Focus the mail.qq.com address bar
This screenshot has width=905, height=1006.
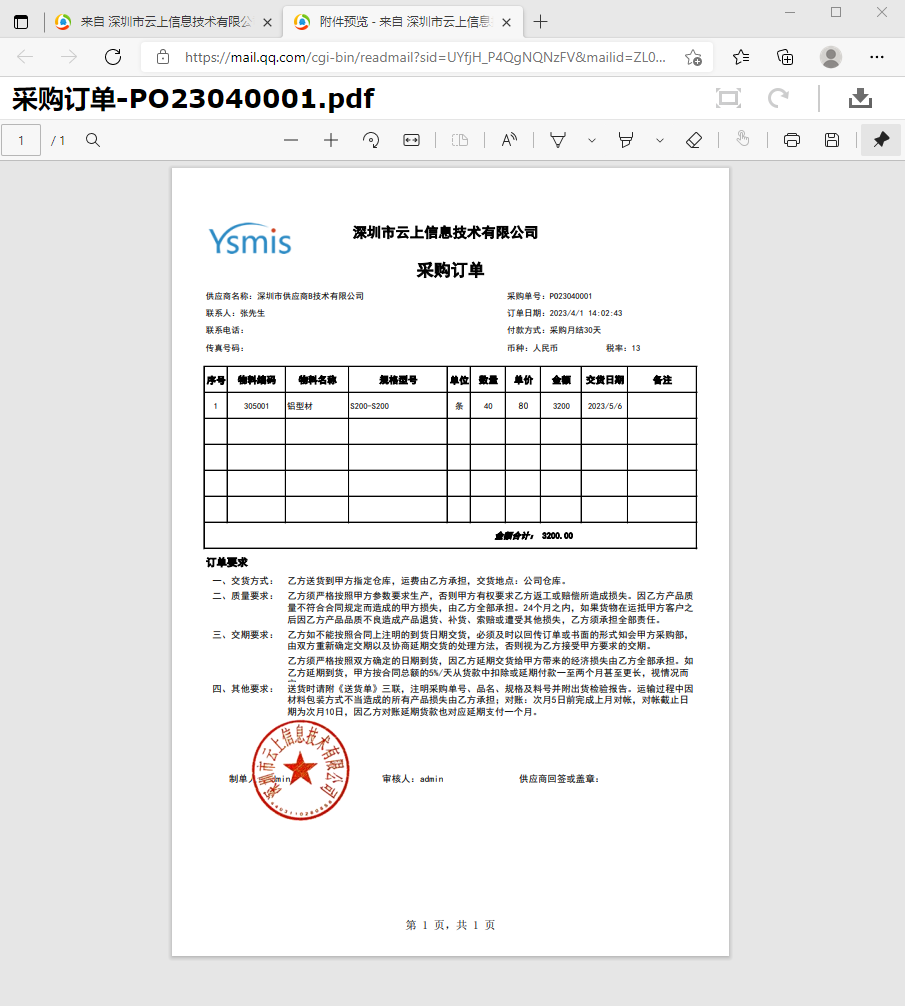[425, 57]
